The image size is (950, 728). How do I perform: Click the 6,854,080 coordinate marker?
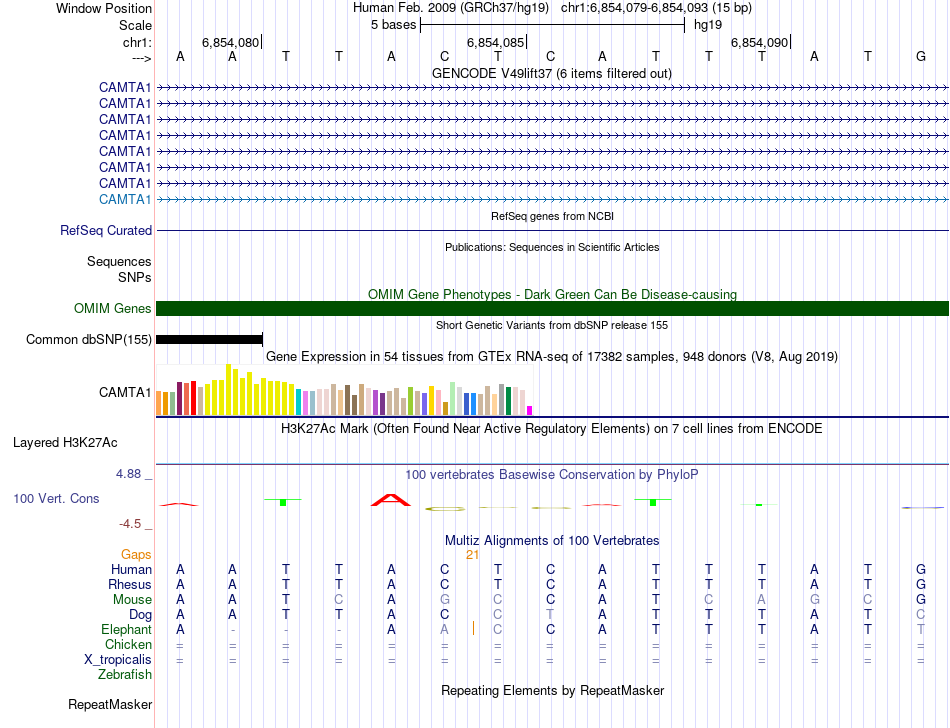(230, 42)
